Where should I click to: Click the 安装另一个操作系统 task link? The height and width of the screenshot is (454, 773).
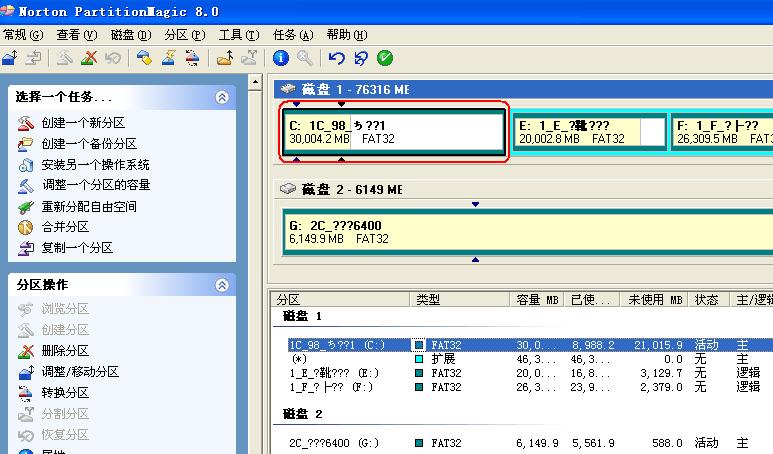tap(96, 165)
